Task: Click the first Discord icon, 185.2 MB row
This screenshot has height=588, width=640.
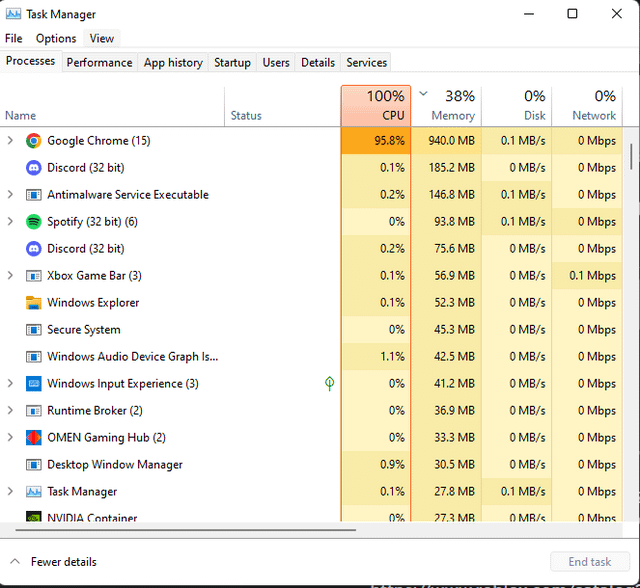Action: coord(33,168)
